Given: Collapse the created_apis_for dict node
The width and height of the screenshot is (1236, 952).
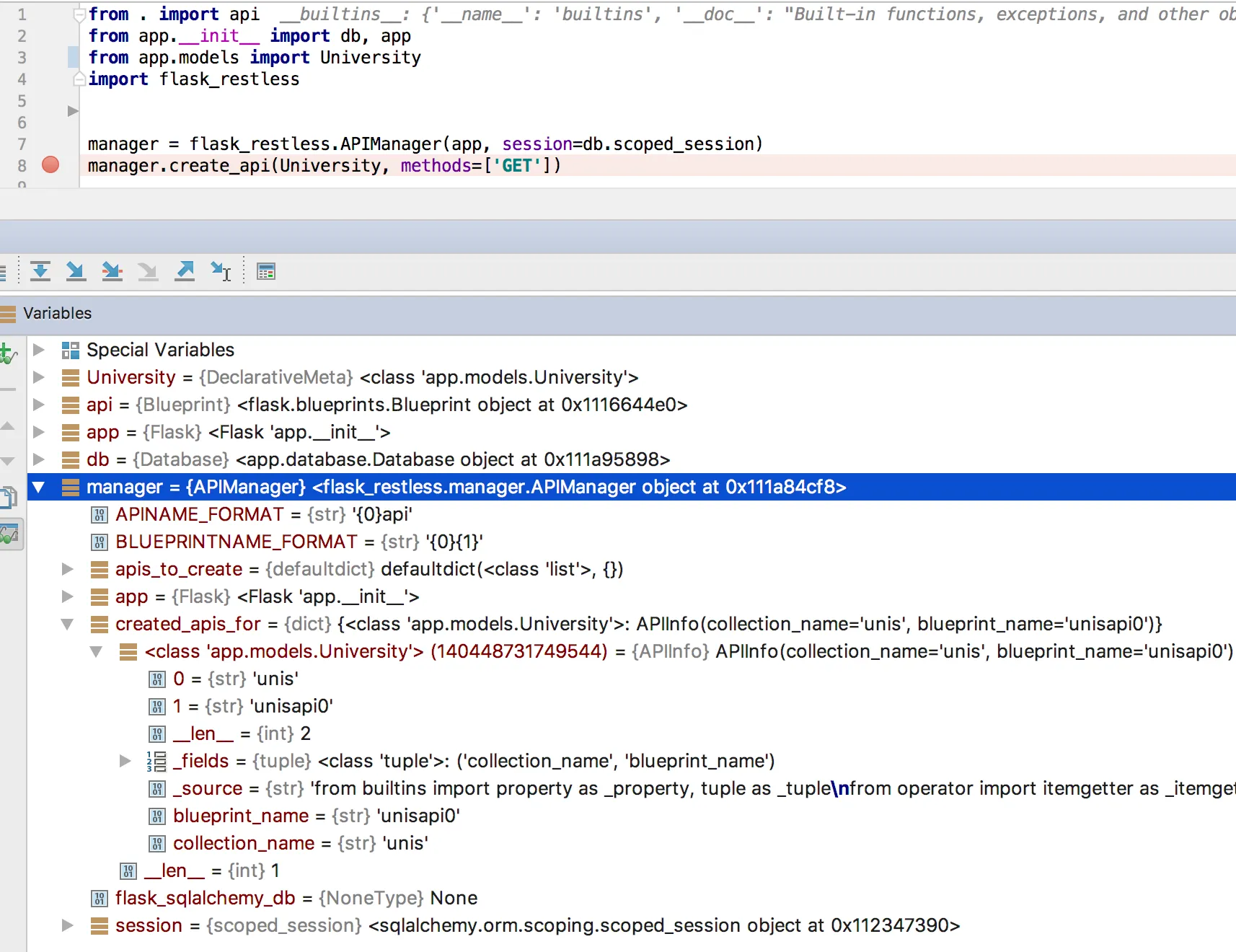Looking at the screenshot, I should click(x=68, y=624).
